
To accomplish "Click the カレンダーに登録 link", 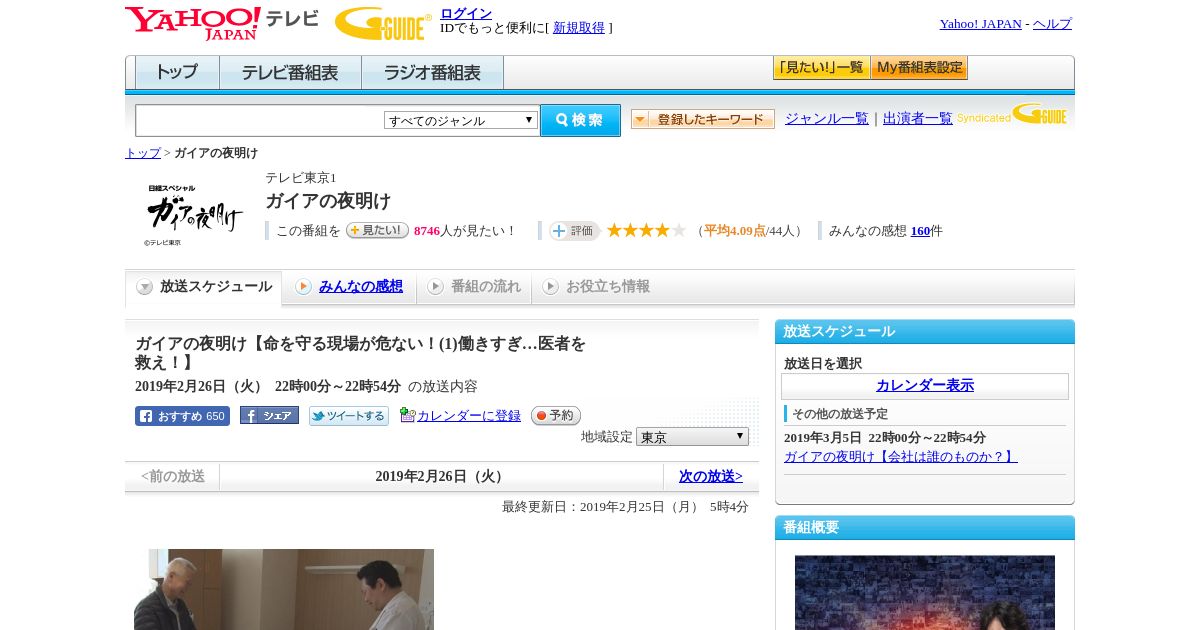I will click(x=469, y=416).
